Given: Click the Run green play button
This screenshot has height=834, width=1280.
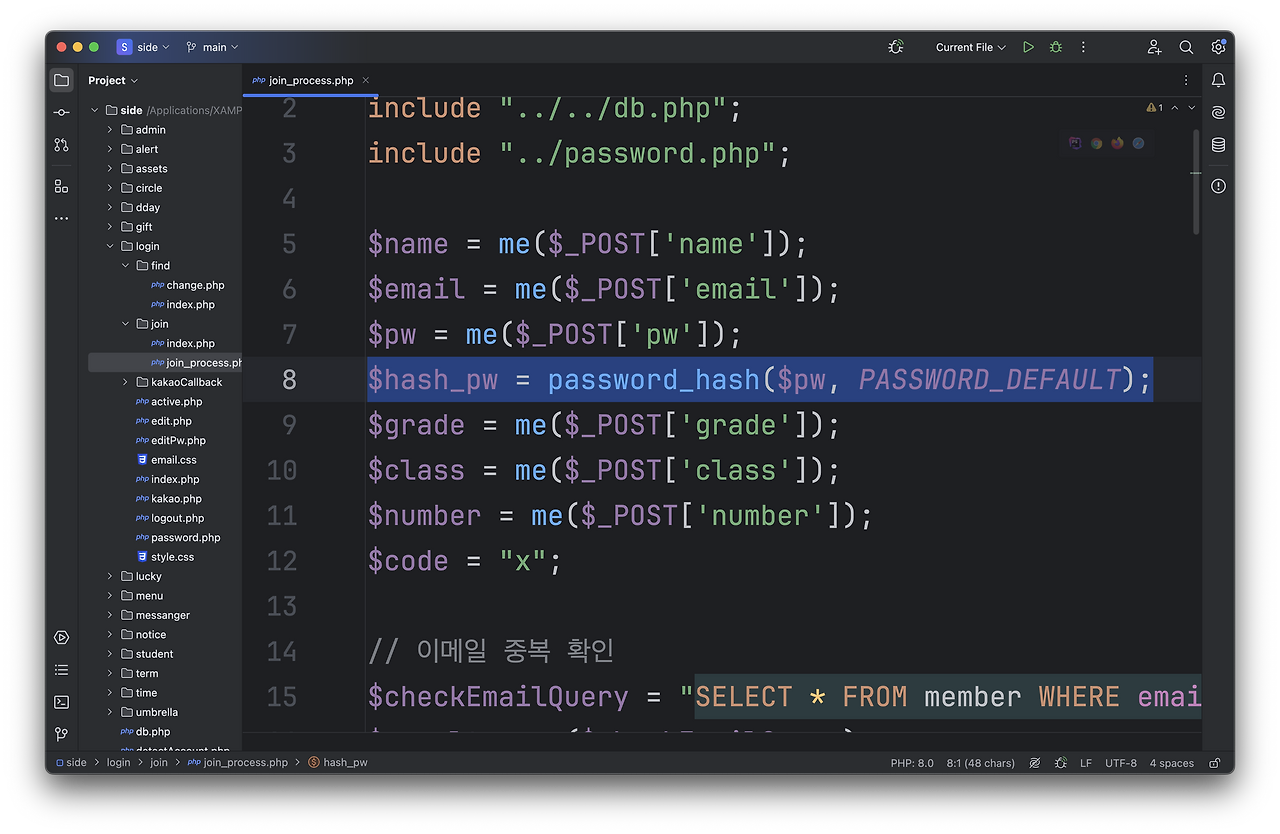Looking at the screenshot, I should 1028,47.
